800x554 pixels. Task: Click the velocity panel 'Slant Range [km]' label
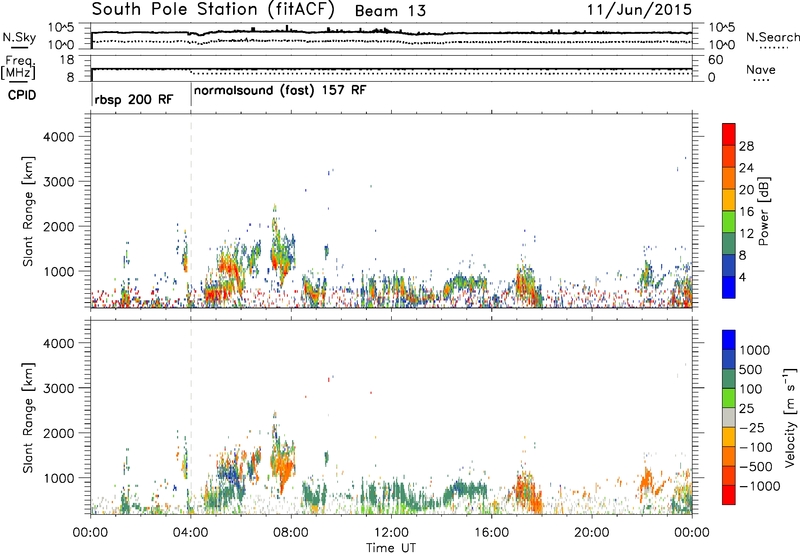click(28, 418)
